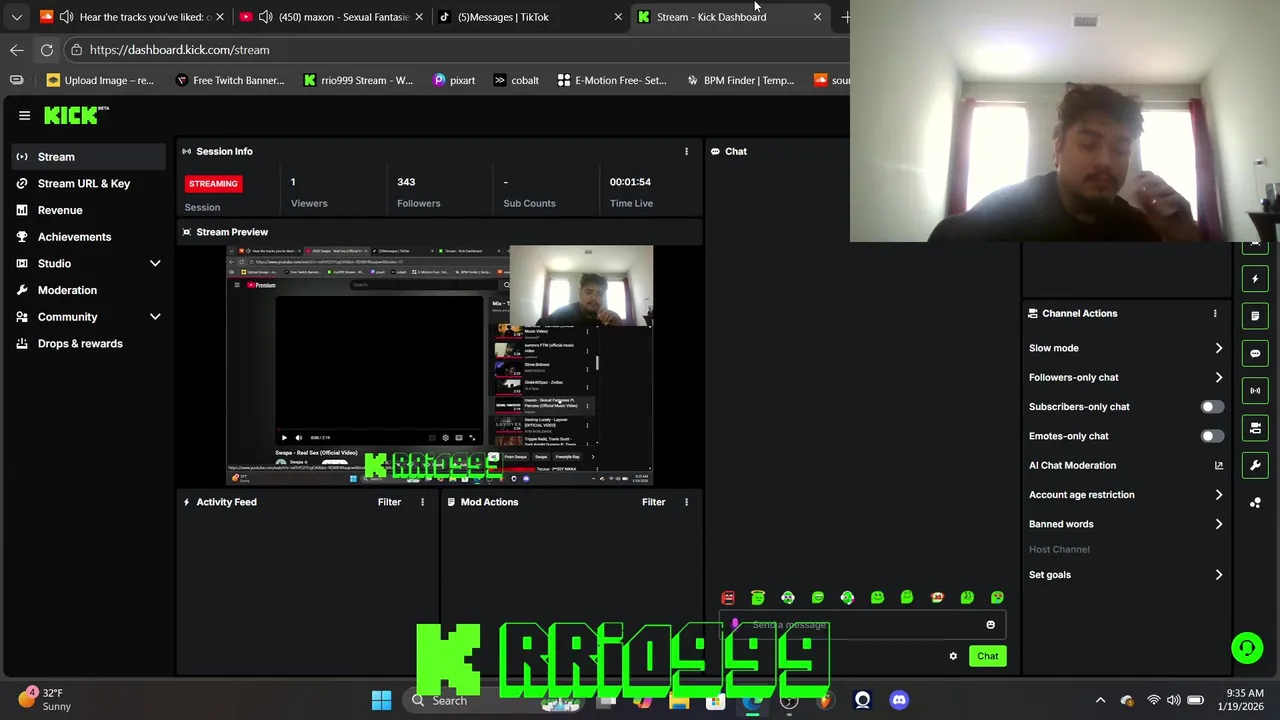
Task: Open the browser tab list dropdown
Action: pos(17,17)
